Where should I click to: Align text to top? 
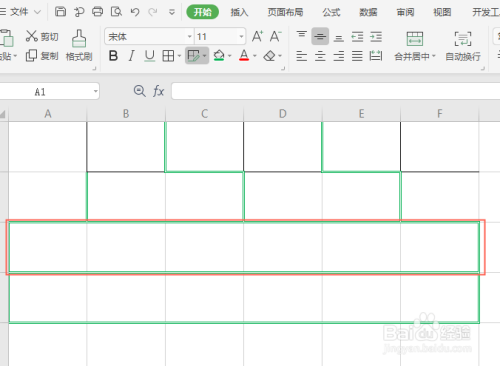(302, 36)
